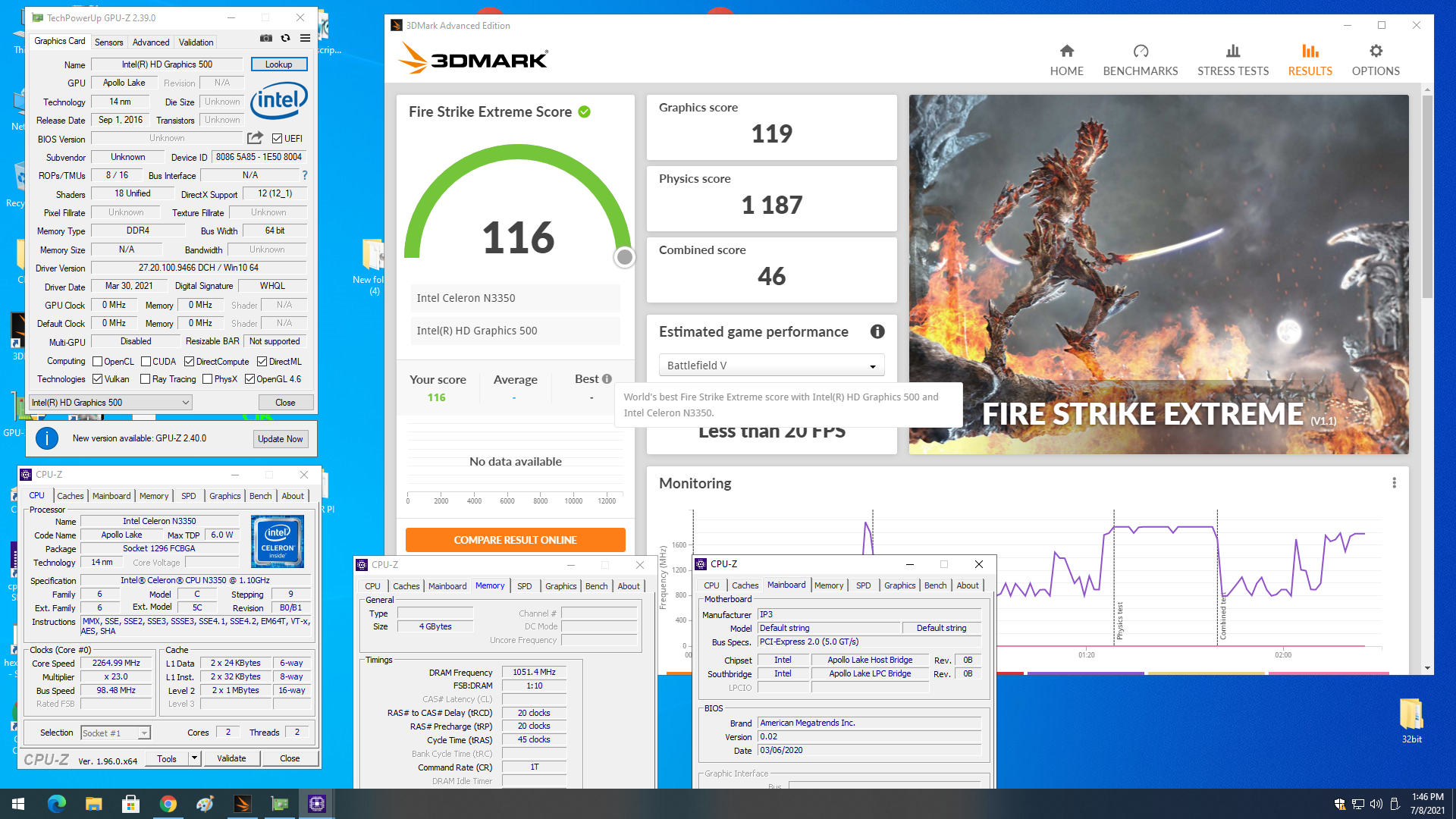1456x819 pixels.
Task: Open the Monitoring three-dot menu
Action: pyautogui.click(x=1394, y=483)
